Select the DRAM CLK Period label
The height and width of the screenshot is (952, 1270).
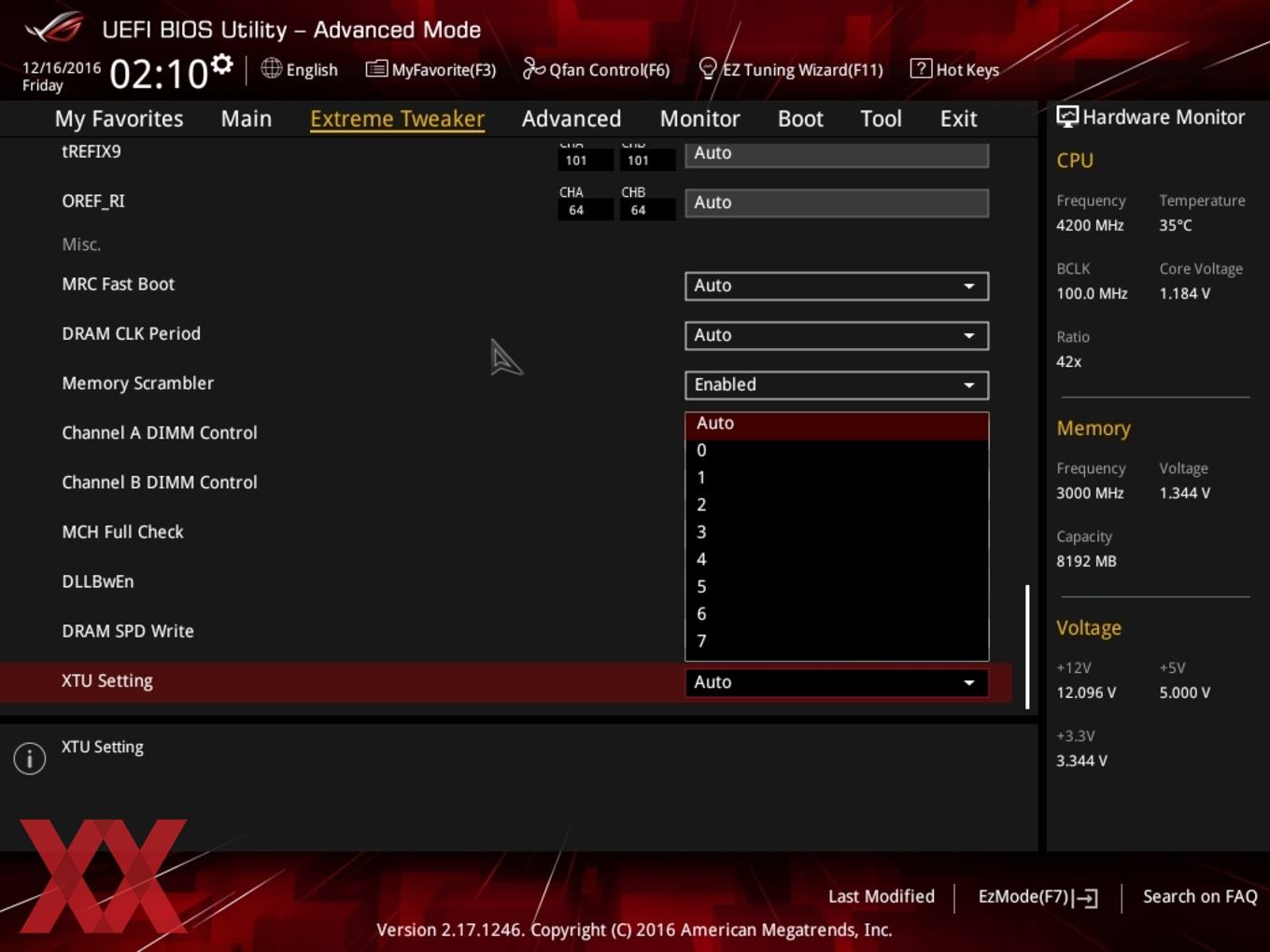pyautogui.click(x=131, y=334)
